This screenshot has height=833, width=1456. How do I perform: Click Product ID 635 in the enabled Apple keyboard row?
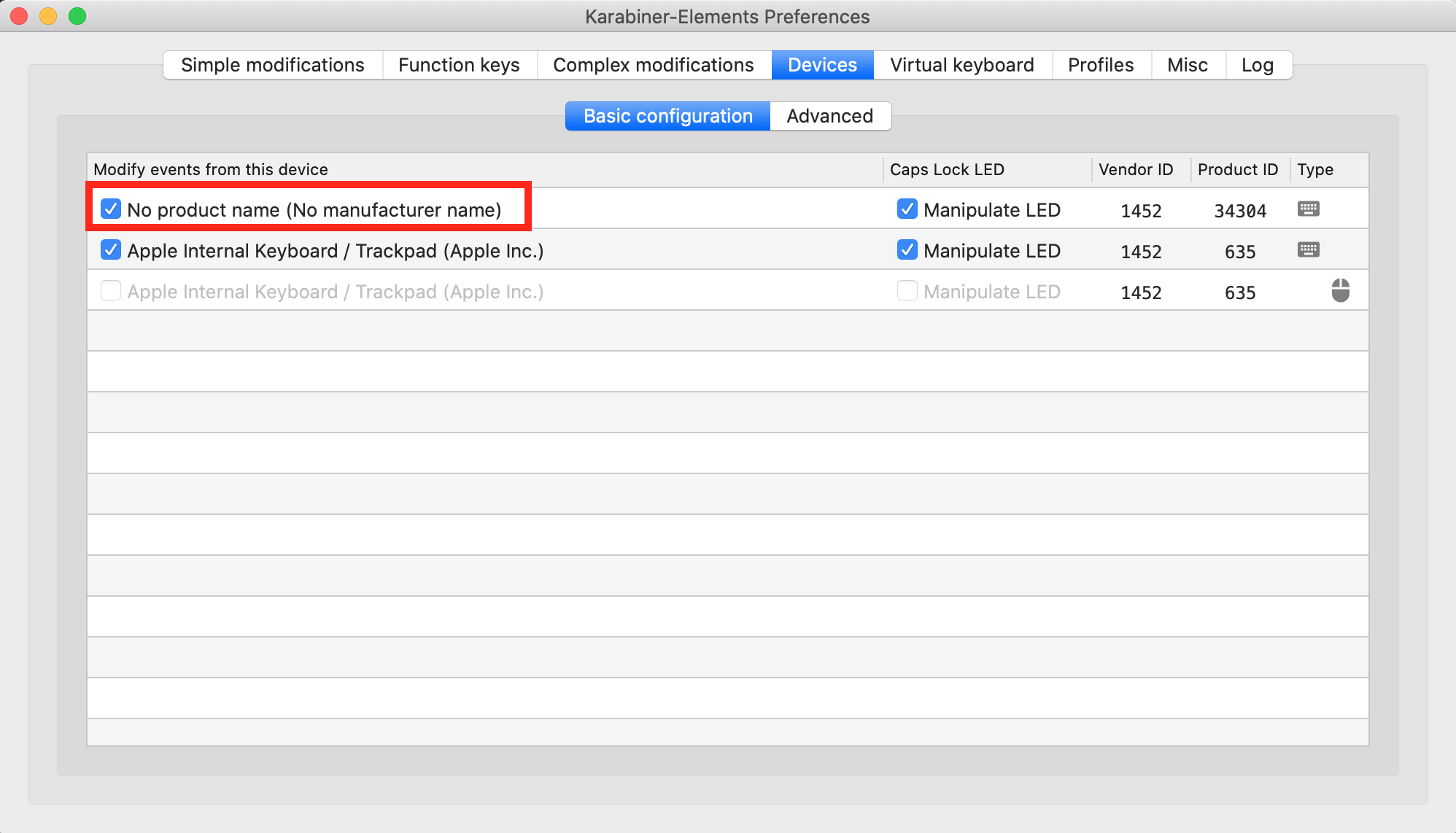click(1240, 252)
